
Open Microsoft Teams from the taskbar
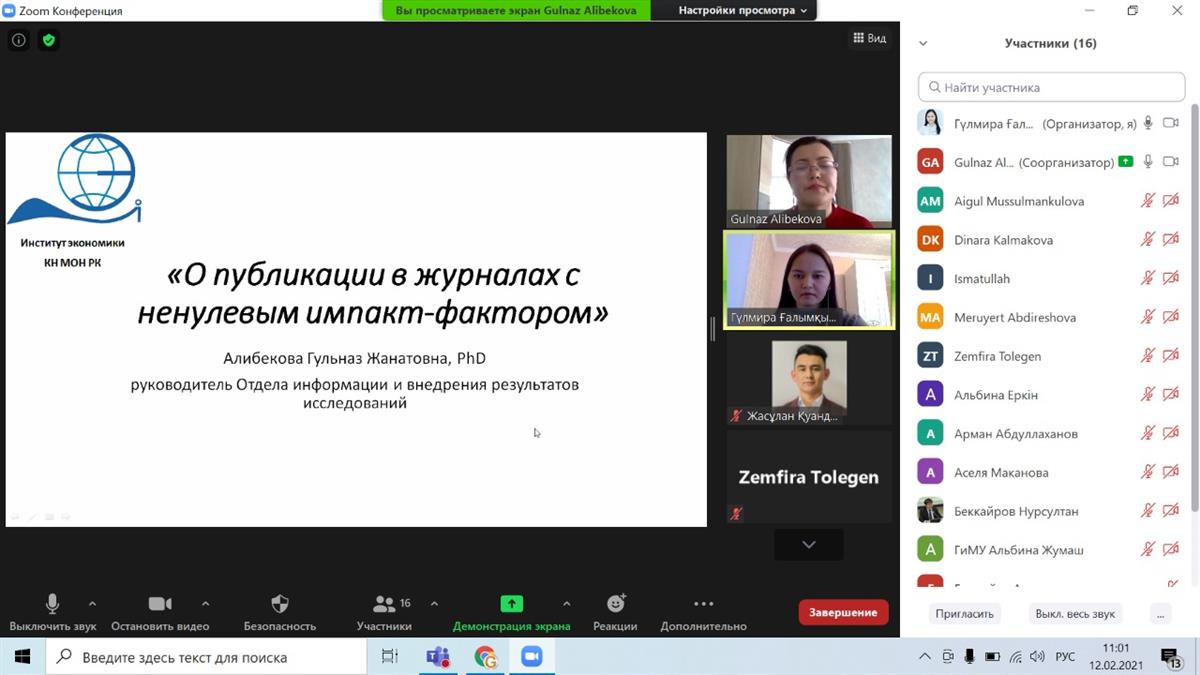[438, 657]
